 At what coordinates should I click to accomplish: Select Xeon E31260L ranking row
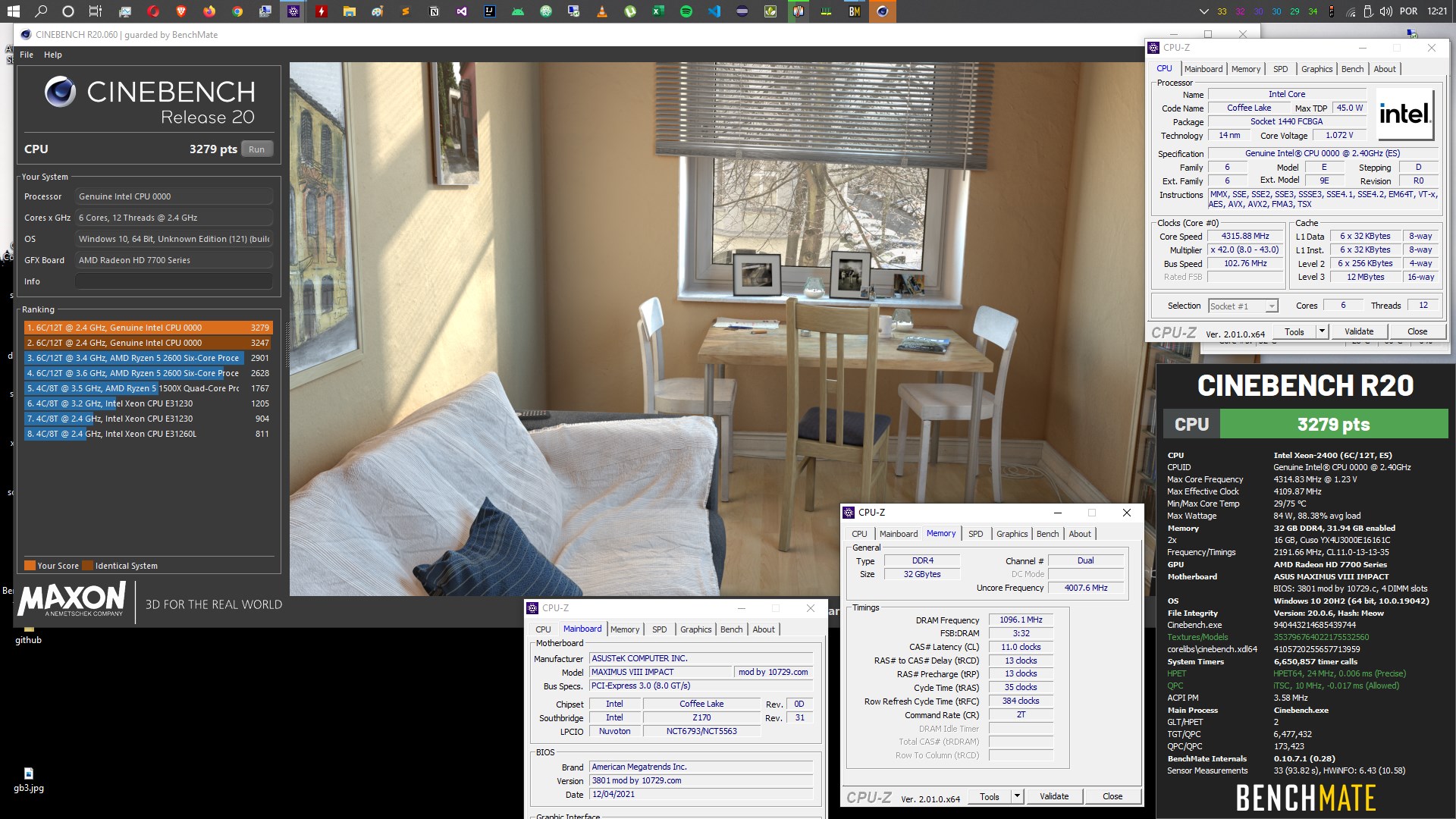point(148,434)
